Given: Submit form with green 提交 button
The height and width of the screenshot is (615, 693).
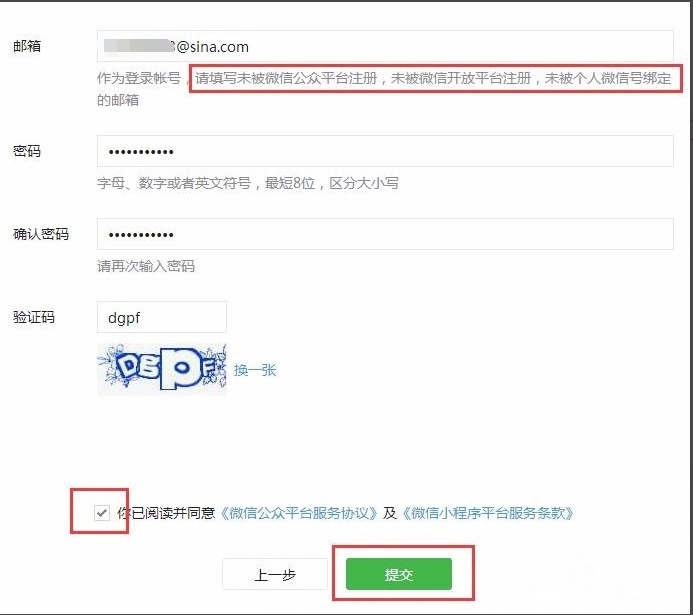Looking at the screenshot, I should coord(399,574).
